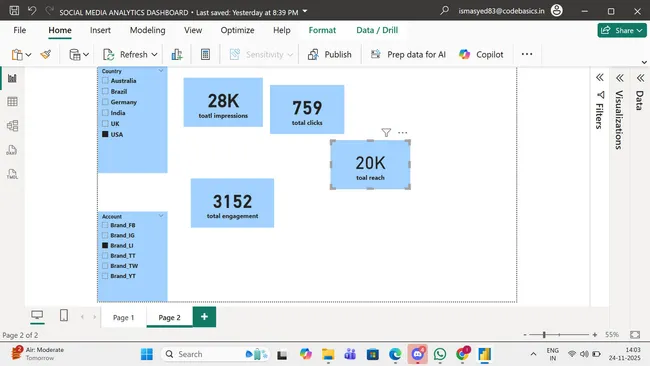
Task: Switch to Insert ribbon tab
Action: pyautogui.click(x=100, y=30)
